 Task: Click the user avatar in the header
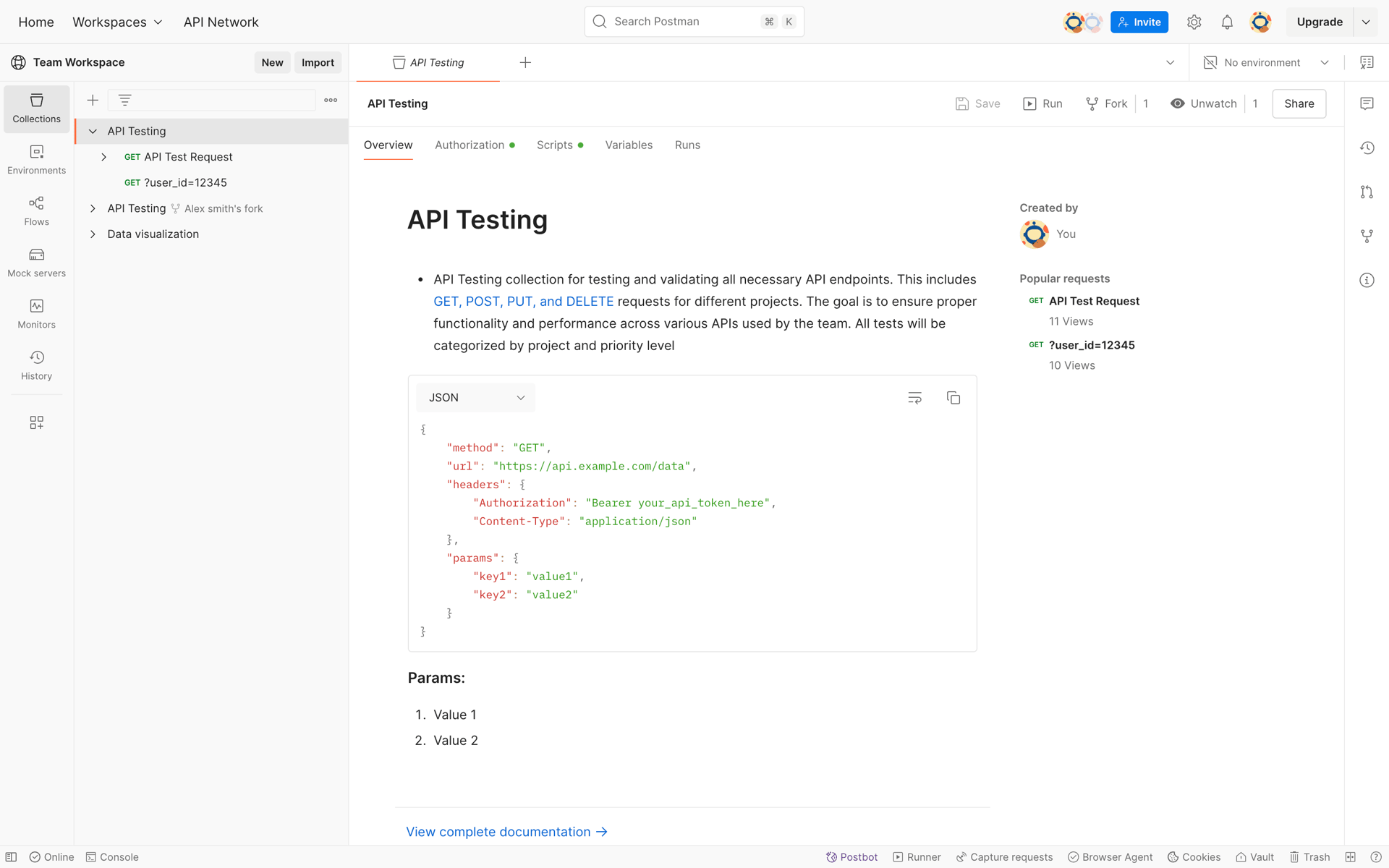(x=1260, y=22)
